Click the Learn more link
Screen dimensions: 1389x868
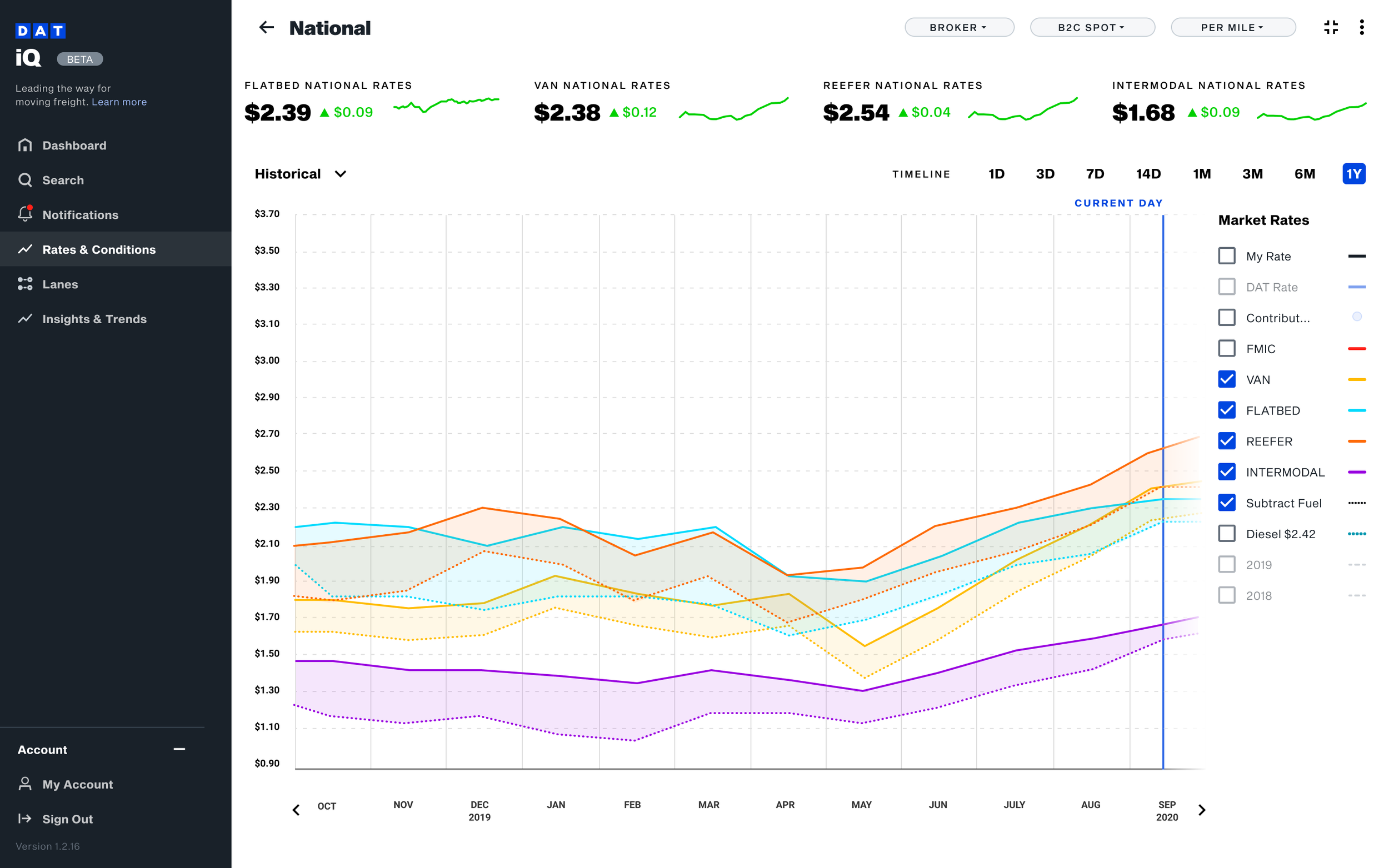tap(119, 102)
